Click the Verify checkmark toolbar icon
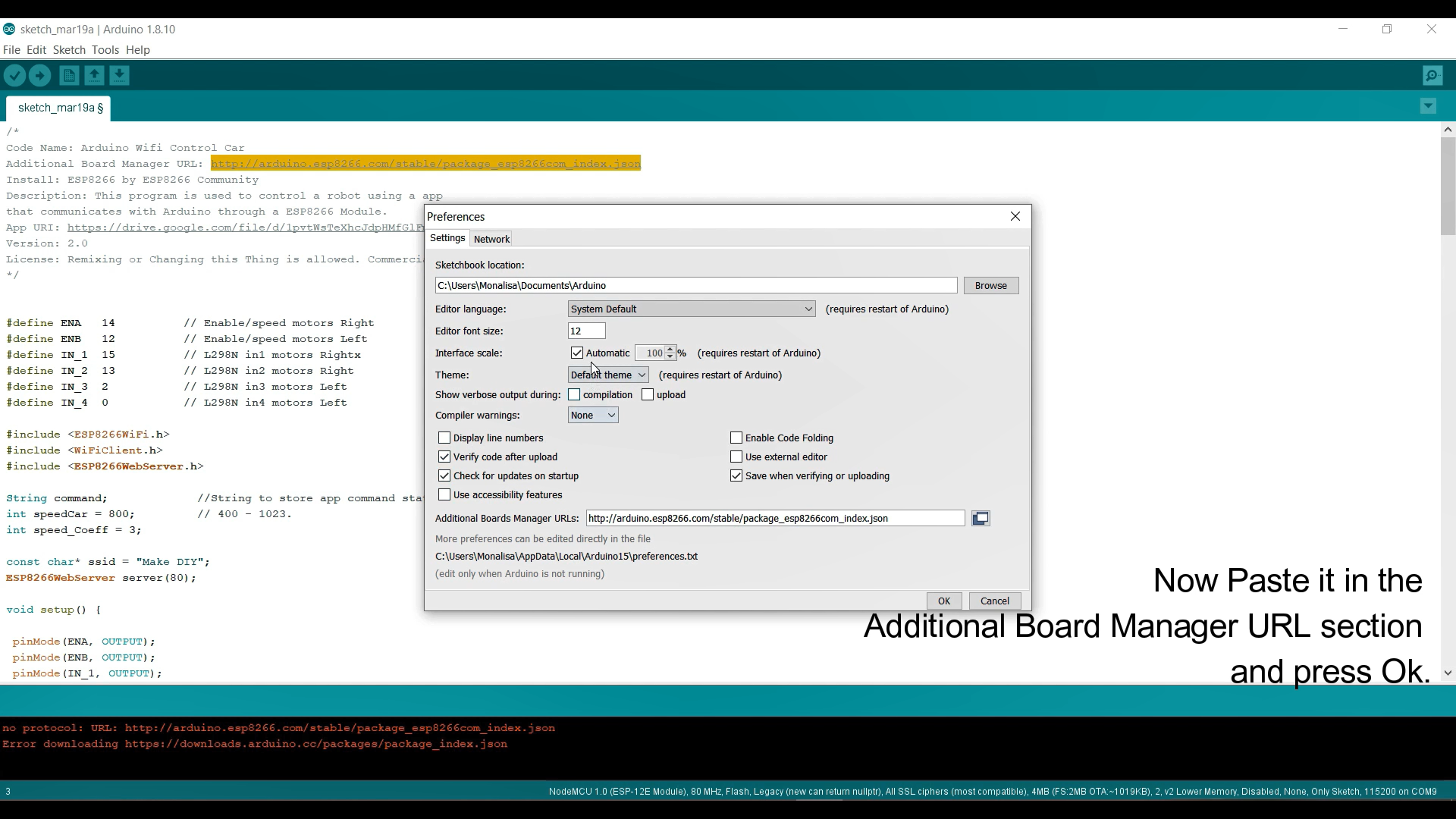 coord(14,76)
